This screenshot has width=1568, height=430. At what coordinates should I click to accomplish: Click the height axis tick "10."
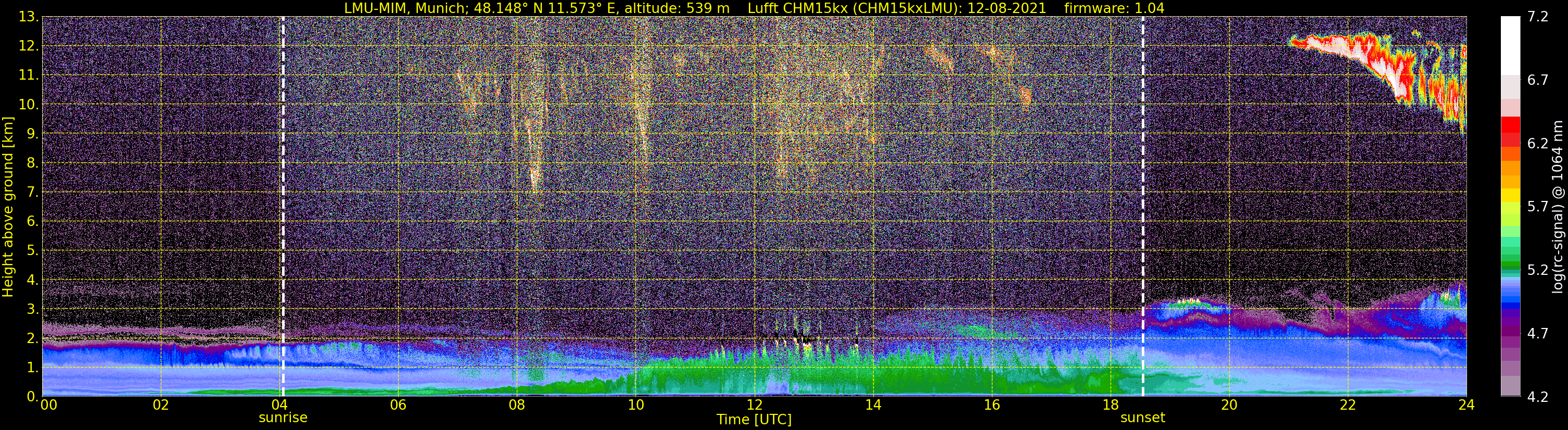click(x=29, y=104)
